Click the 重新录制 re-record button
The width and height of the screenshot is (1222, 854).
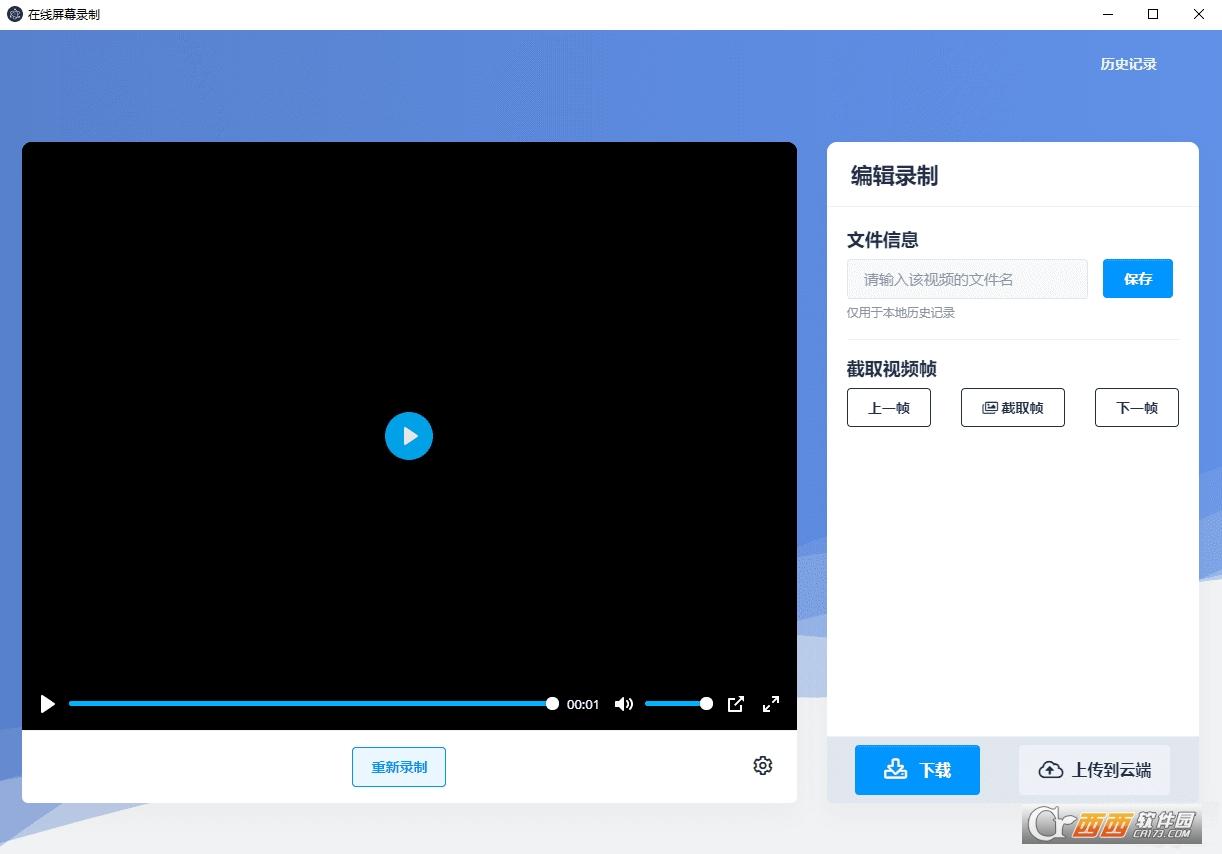coord(399,767)
